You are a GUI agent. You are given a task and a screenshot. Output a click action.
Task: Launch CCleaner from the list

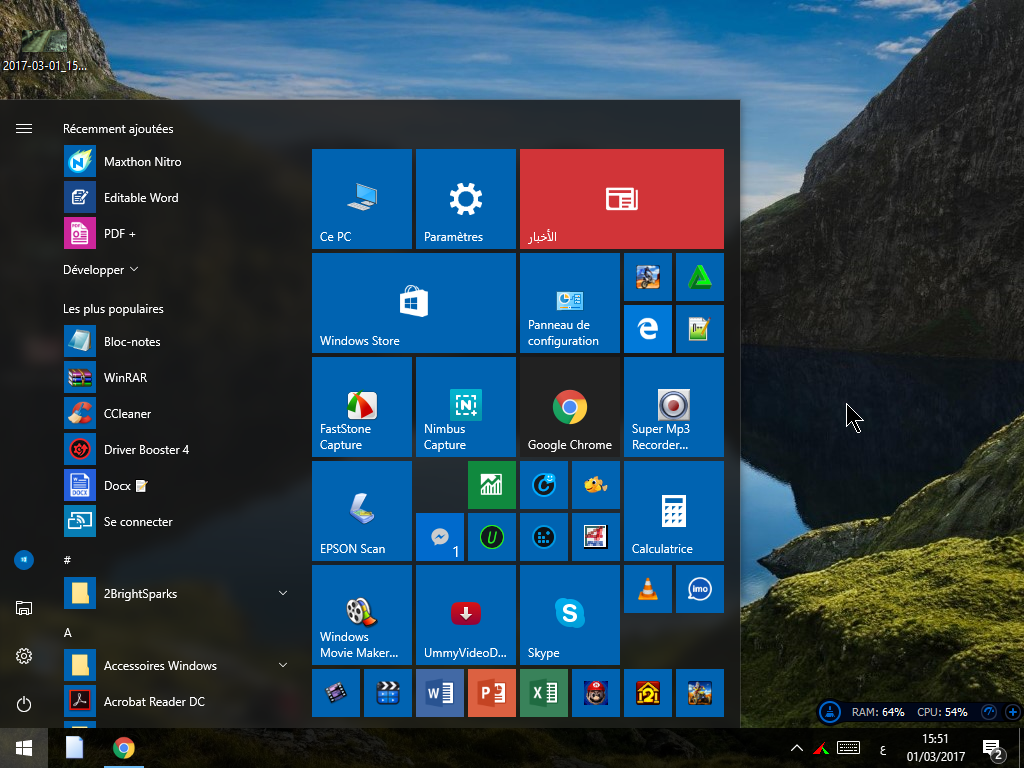pos(176,413)
